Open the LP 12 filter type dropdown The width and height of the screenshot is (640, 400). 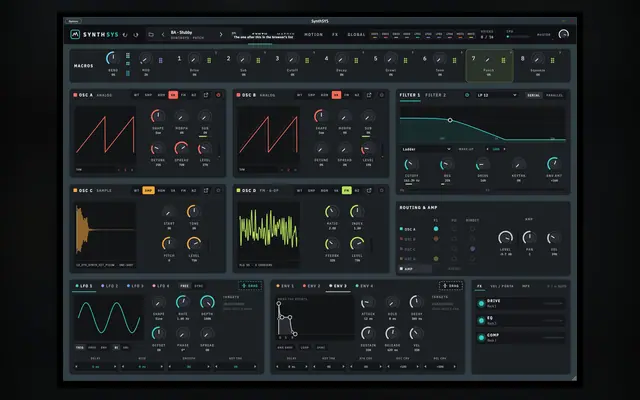click(x=497, y=95)
